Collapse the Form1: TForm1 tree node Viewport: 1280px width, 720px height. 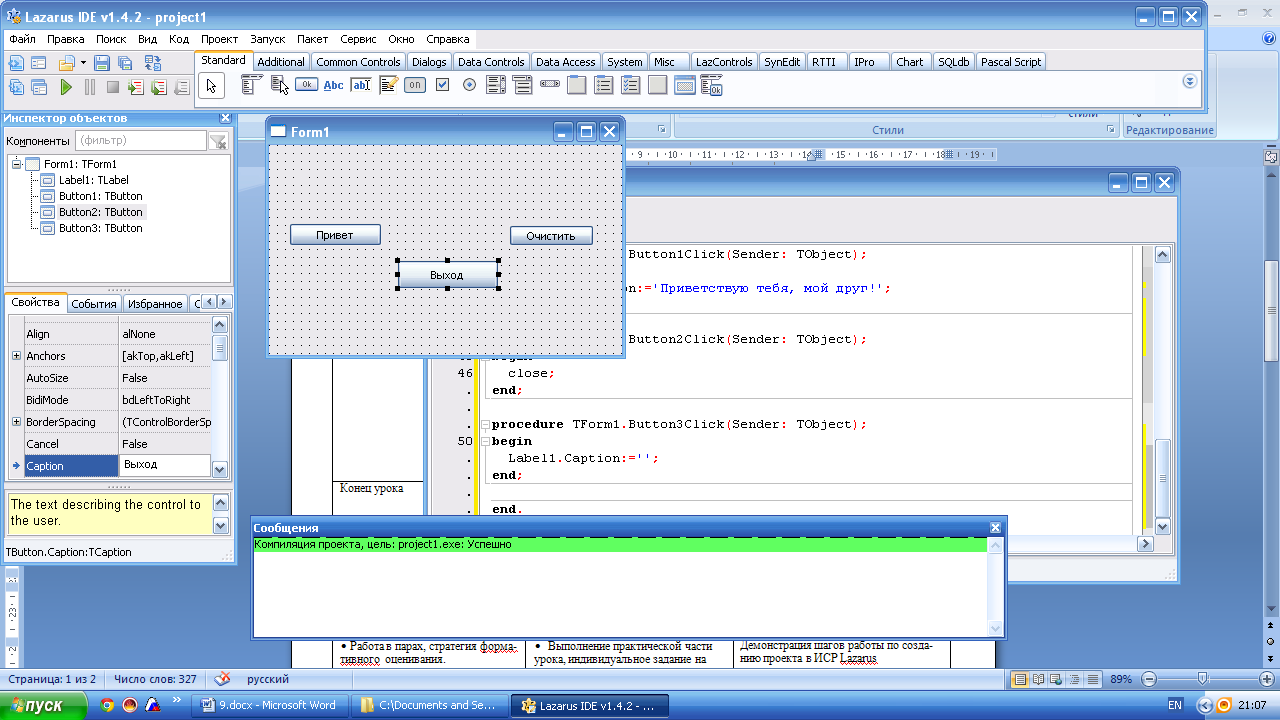[16, 164]
